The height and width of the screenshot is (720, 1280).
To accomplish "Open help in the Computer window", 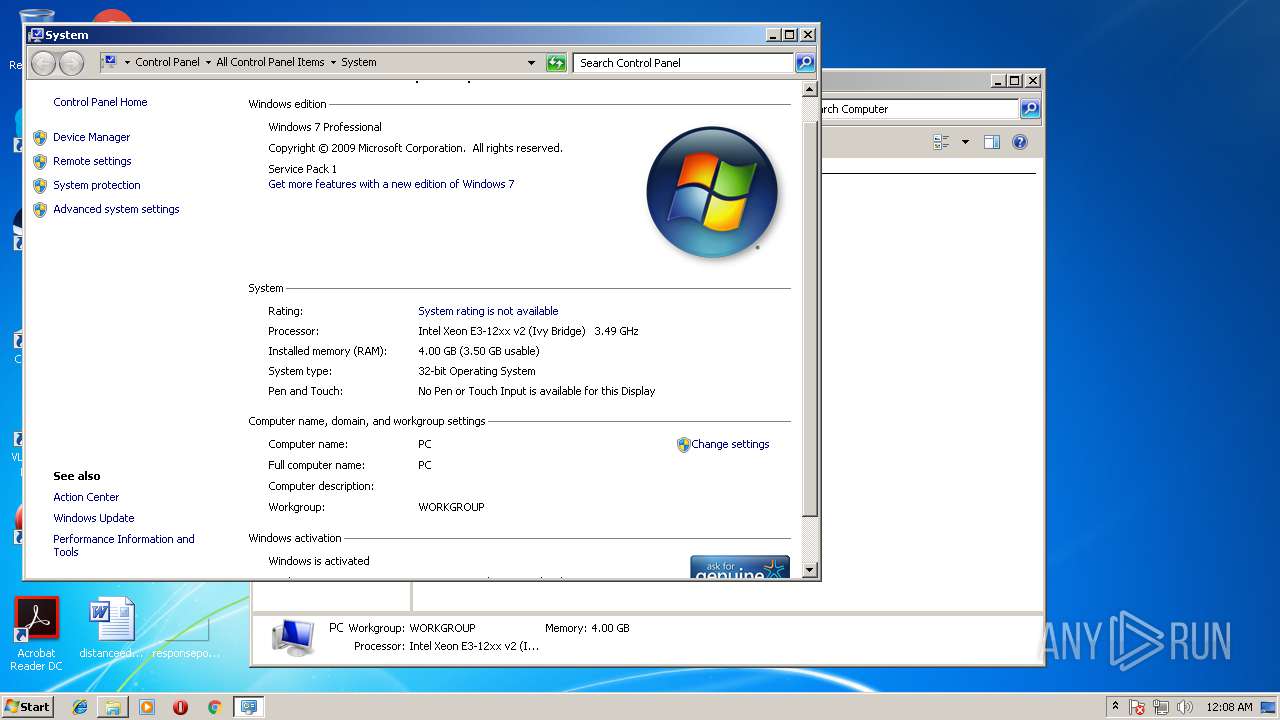I will (x=1020, y=142).
